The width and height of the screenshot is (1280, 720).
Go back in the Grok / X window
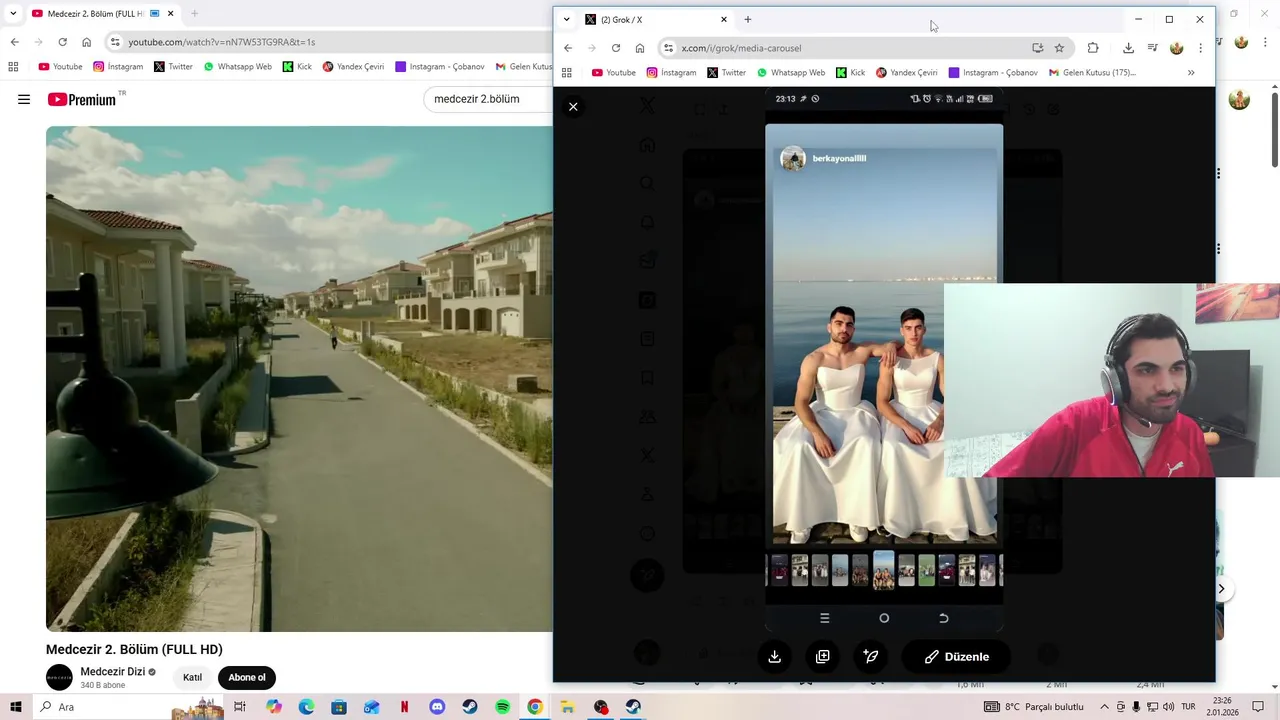[568, 48]
